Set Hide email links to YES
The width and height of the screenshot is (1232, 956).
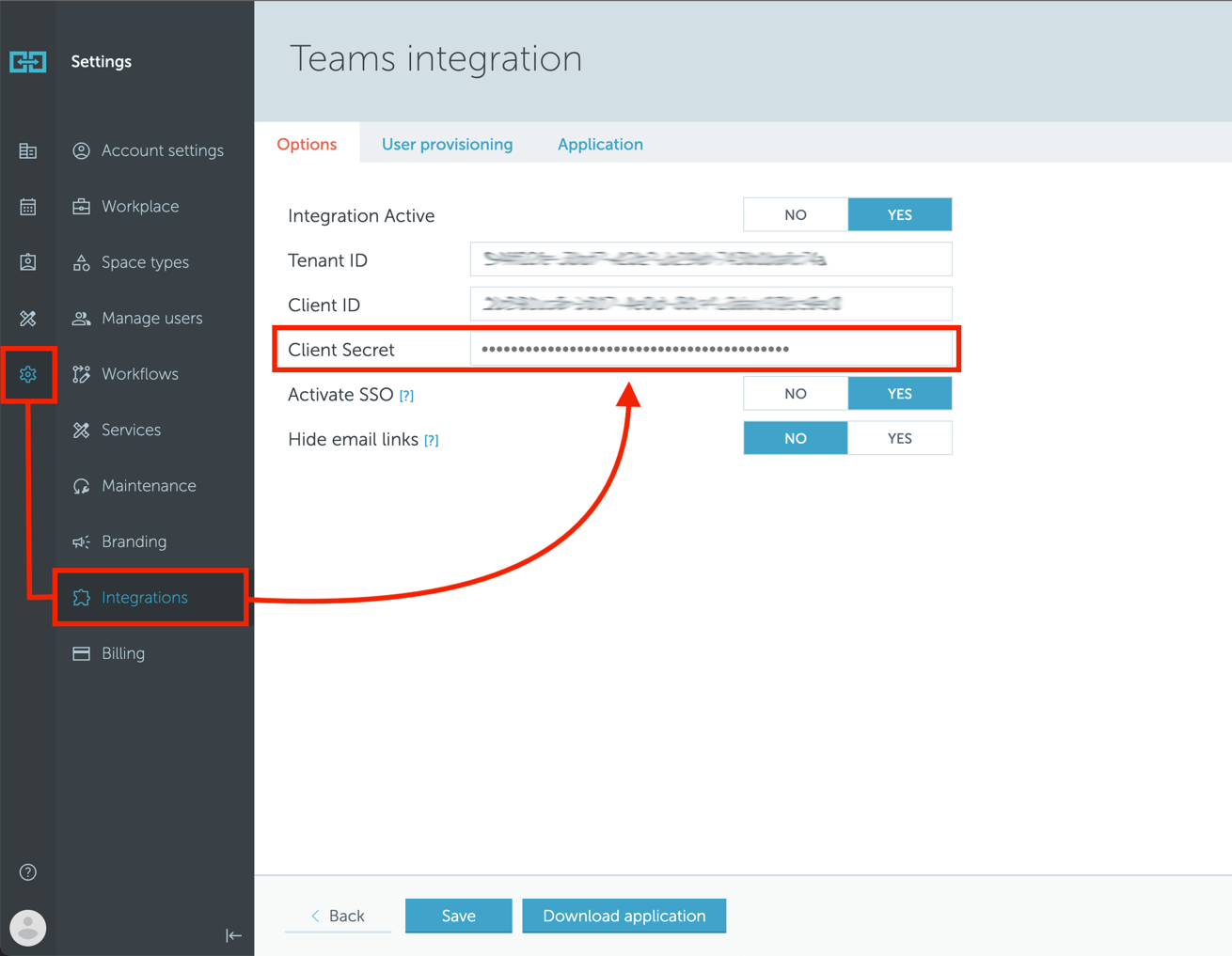point(899,438)
